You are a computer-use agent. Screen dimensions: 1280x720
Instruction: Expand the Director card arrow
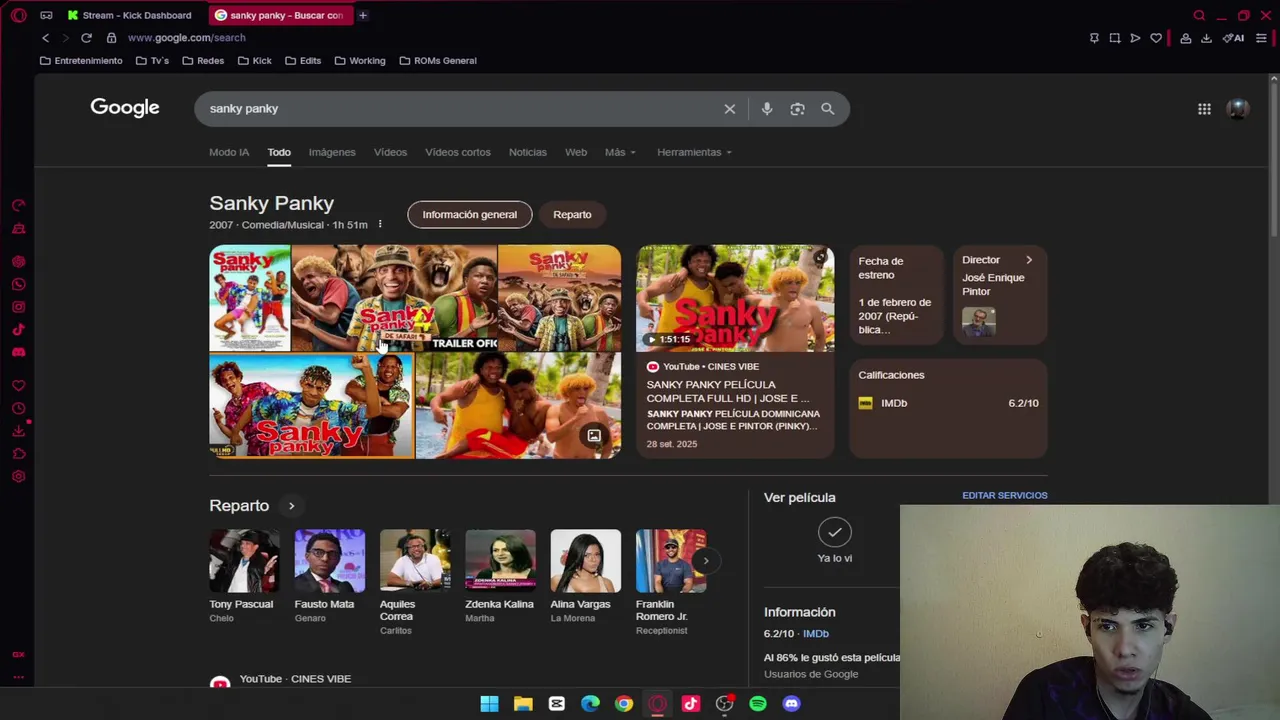1028,260
